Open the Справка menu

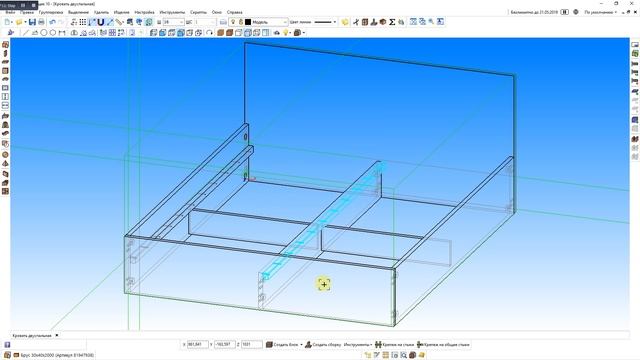pyautogui.click(x=234, y=12)
